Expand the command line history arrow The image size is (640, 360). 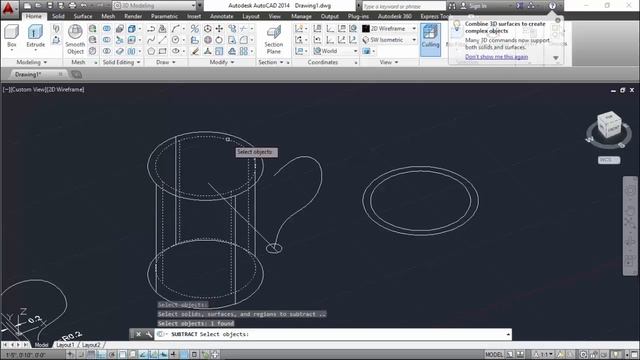[508, 334]
